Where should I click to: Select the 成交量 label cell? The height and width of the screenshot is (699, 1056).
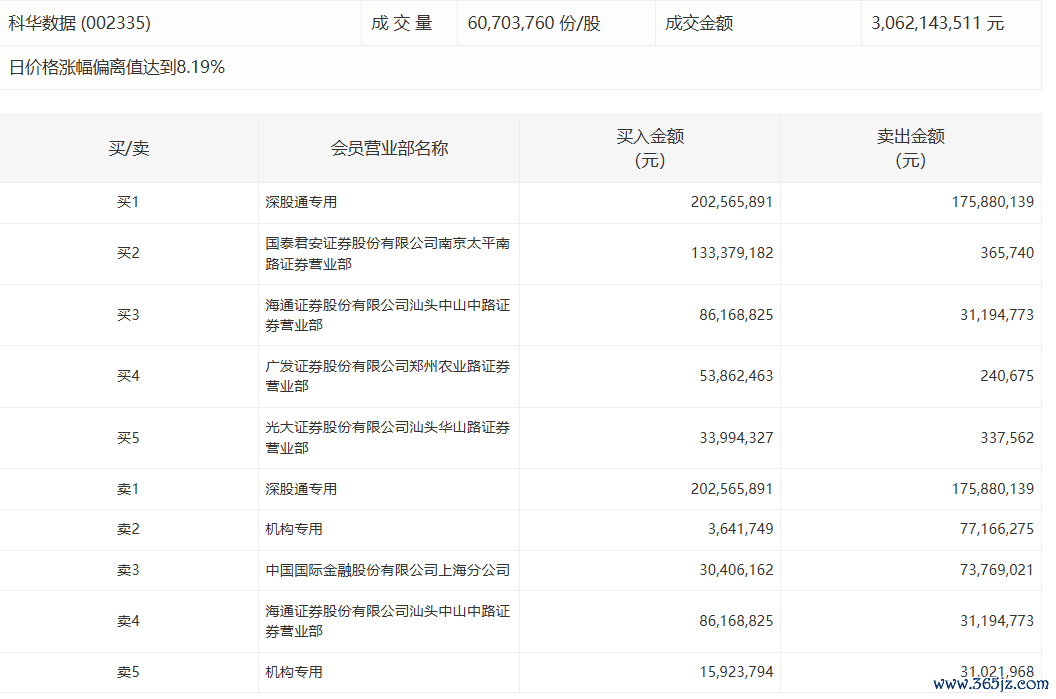(401, 23)
